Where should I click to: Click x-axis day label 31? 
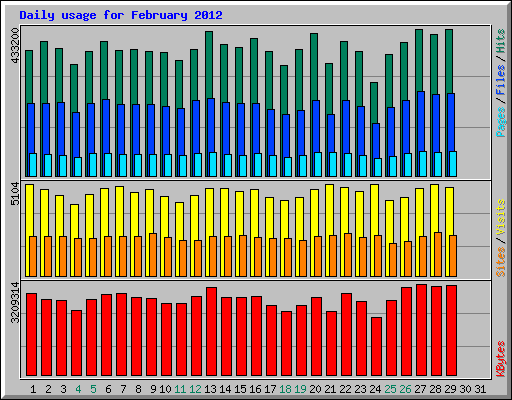point(480,389)
